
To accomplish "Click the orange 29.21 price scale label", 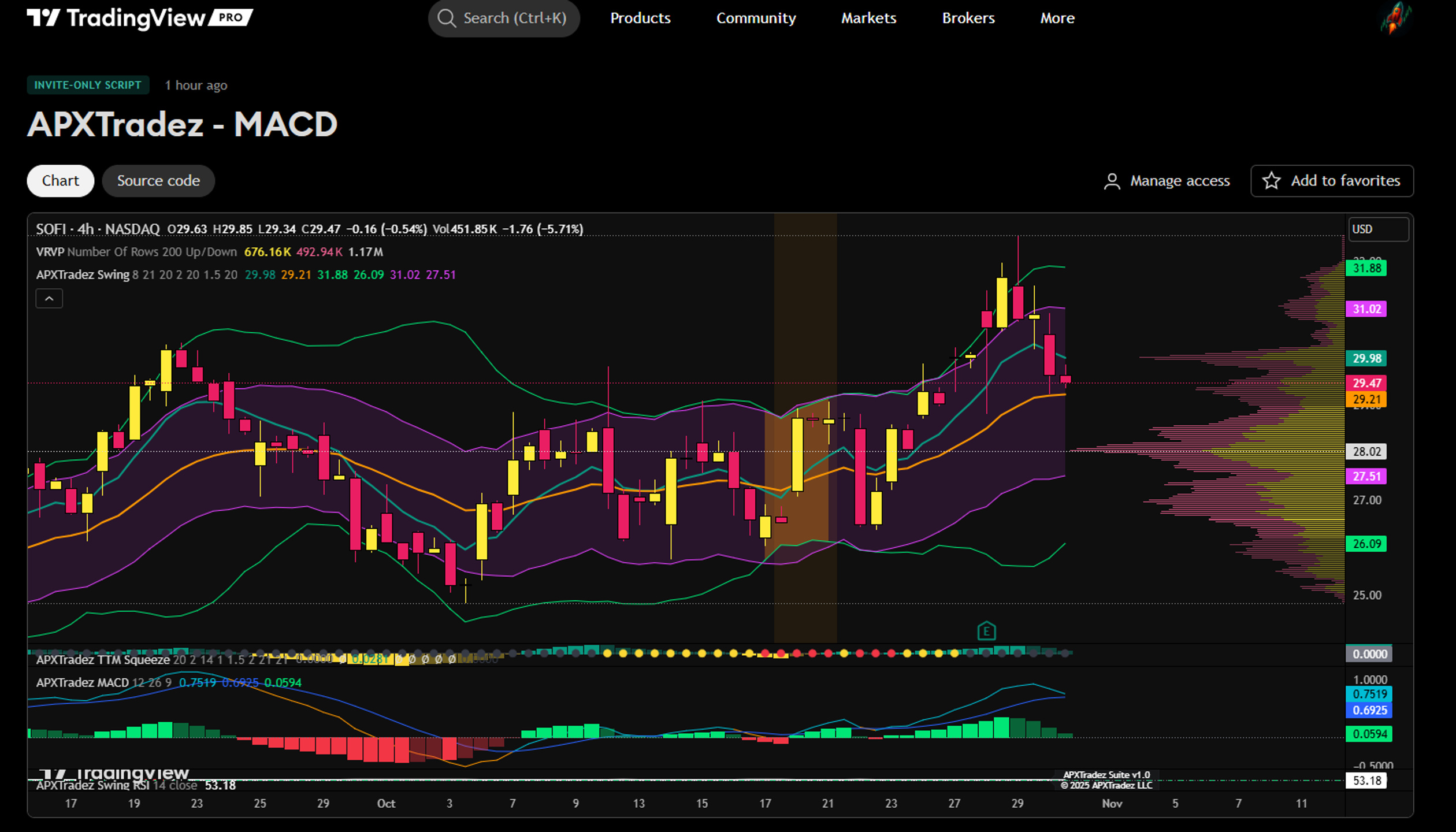I will click(x=1366, y=399).
